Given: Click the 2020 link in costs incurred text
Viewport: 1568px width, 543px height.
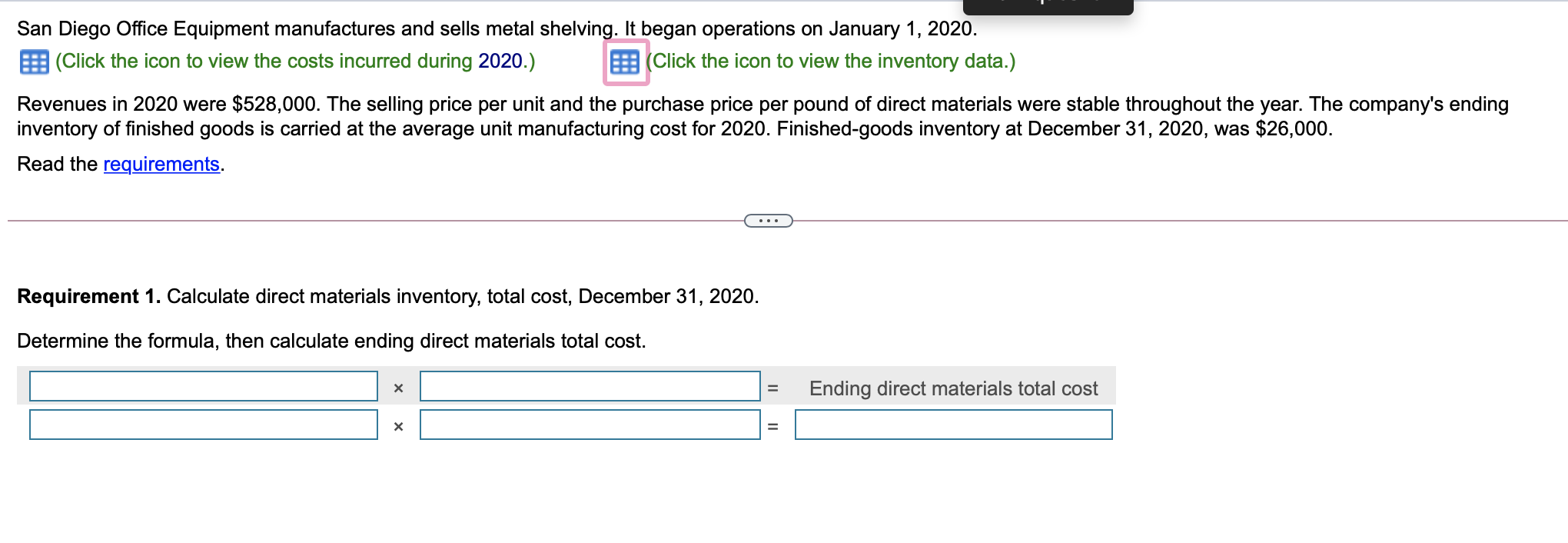Looking at the screenshot, I should tap(500, 61).
